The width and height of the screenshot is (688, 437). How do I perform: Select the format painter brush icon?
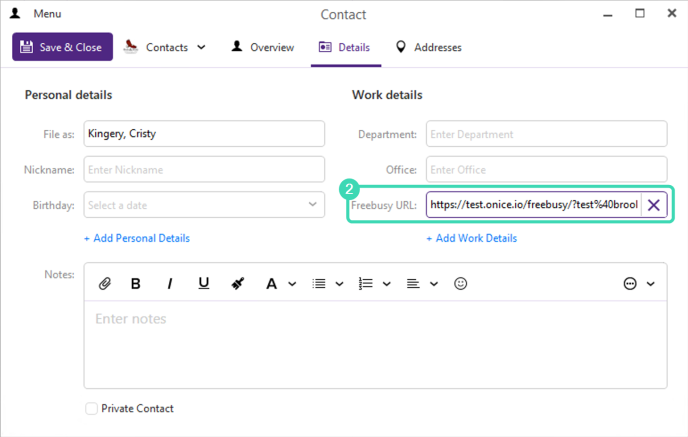tap(238, 284)
